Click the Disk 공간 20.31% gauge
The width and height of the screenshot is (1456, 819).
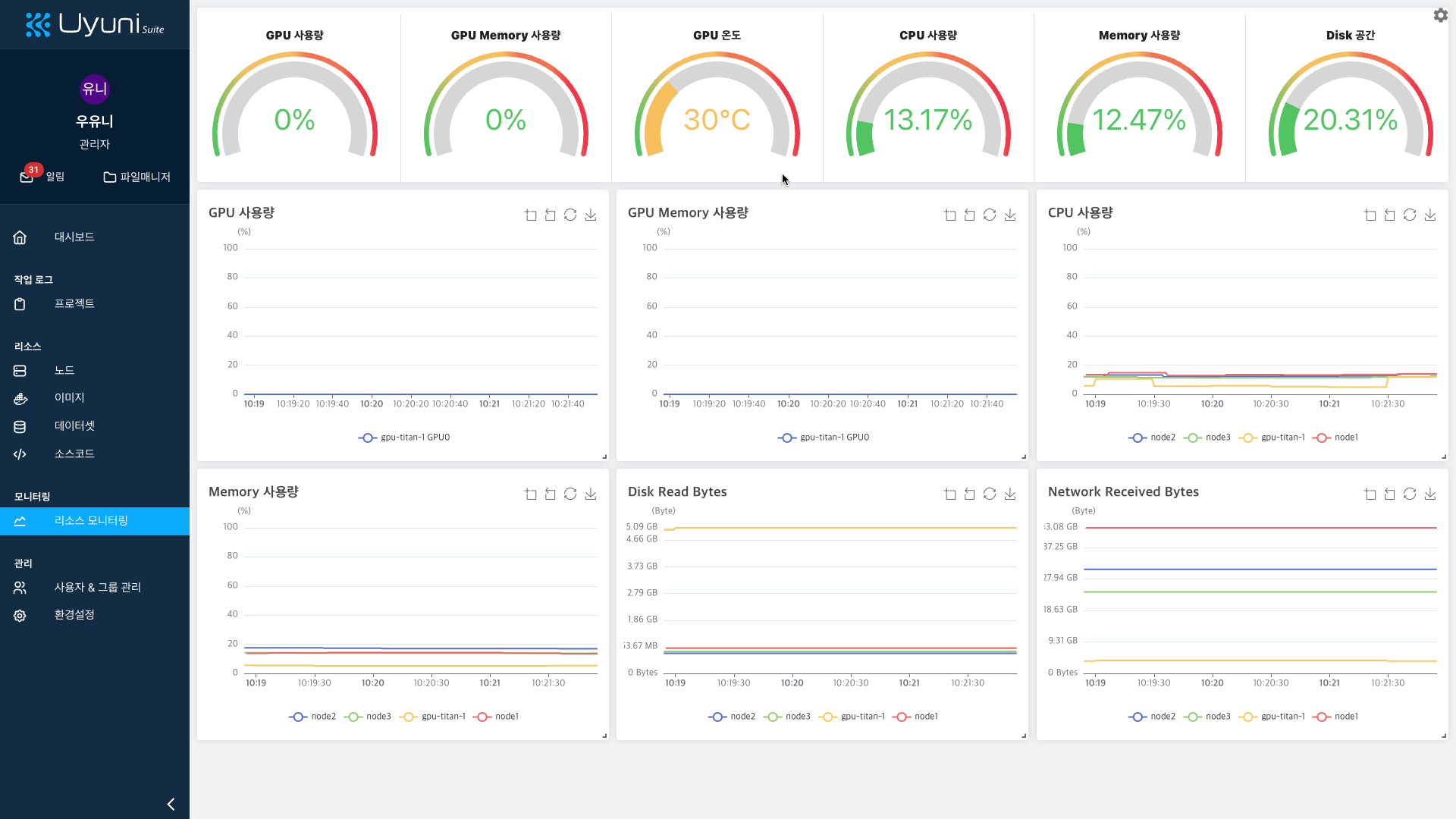click(x=1350, y=105)
